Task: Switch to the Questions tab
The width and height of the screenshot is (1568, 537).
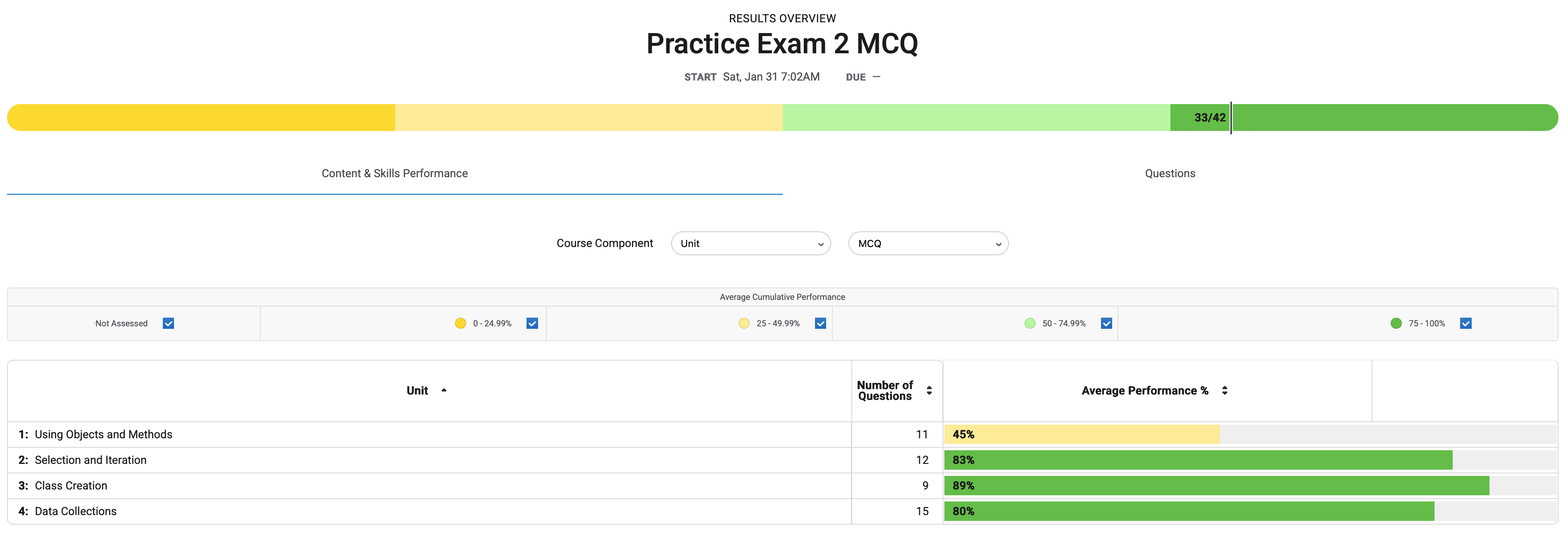Action: (x=1169, y=173)
